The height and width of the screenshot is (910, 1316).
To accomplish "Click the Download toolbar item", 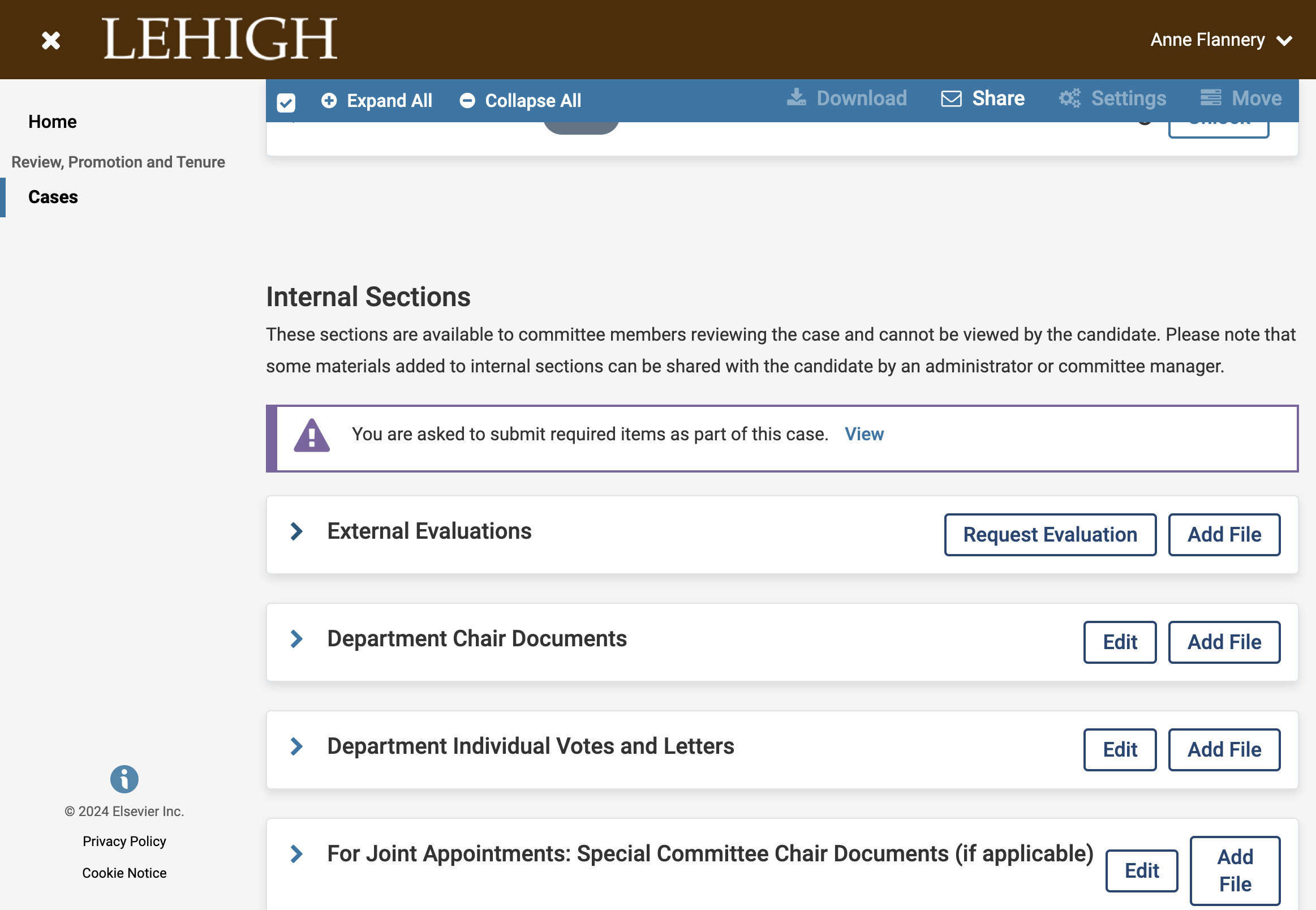I will [847, 98].
